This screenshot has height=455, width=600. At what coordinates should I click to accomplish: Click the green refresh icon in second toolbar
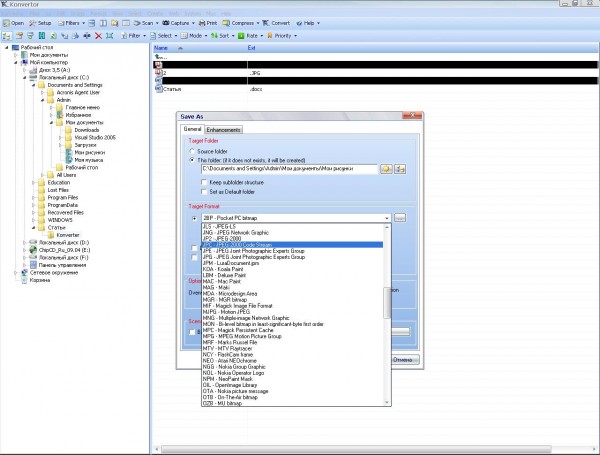53,36
